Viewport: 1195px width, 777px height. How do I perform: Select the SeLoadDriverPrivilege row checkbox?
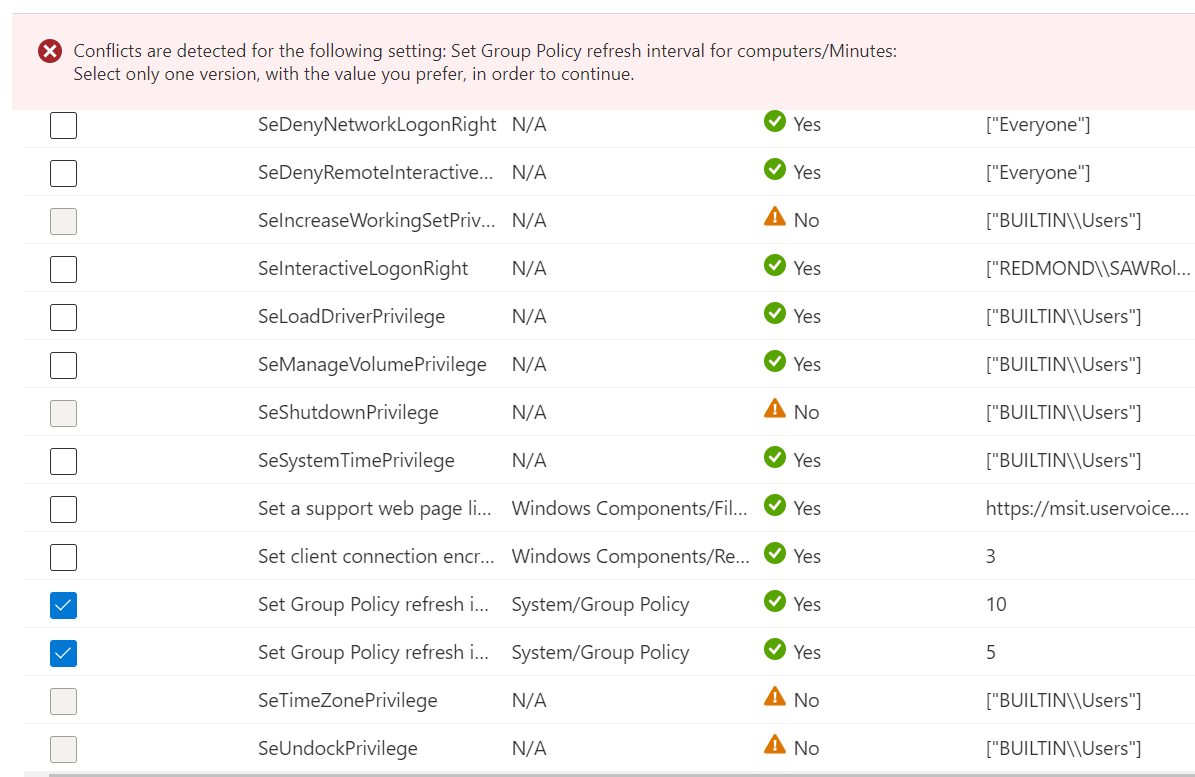63,318
